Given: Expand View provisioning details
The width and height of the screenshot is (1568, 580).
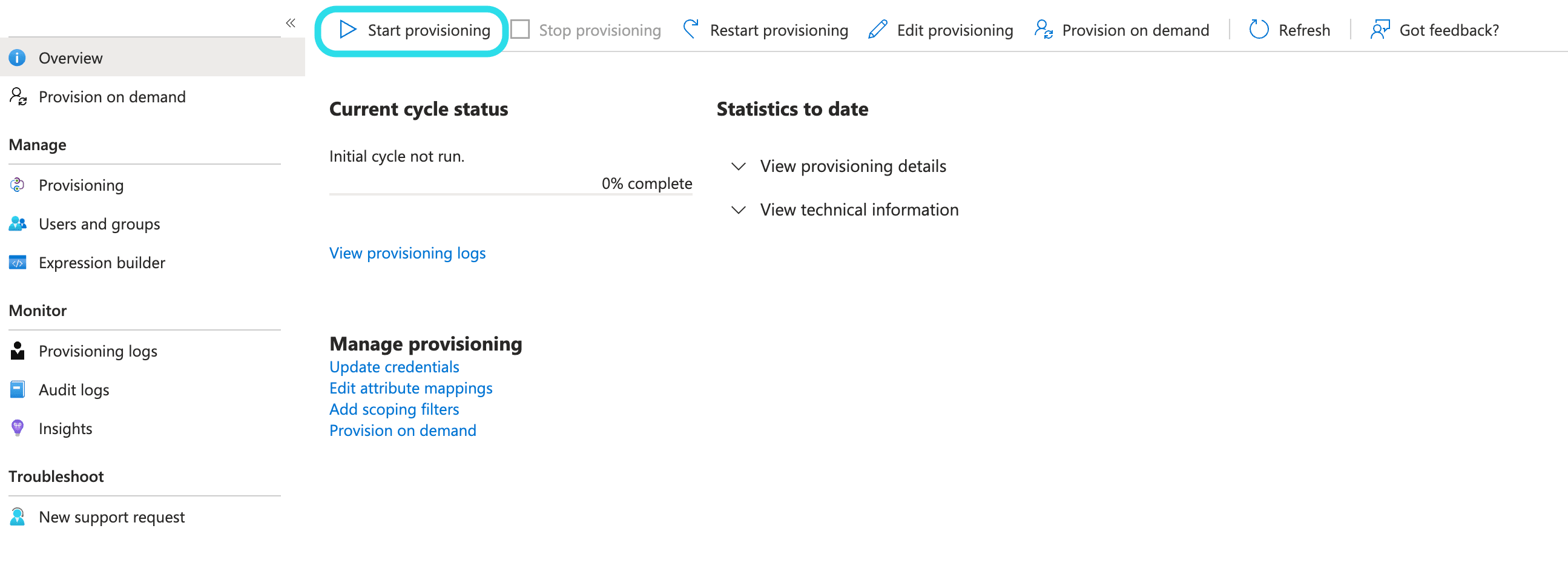Looking at the screenshot, I should 853,165.
